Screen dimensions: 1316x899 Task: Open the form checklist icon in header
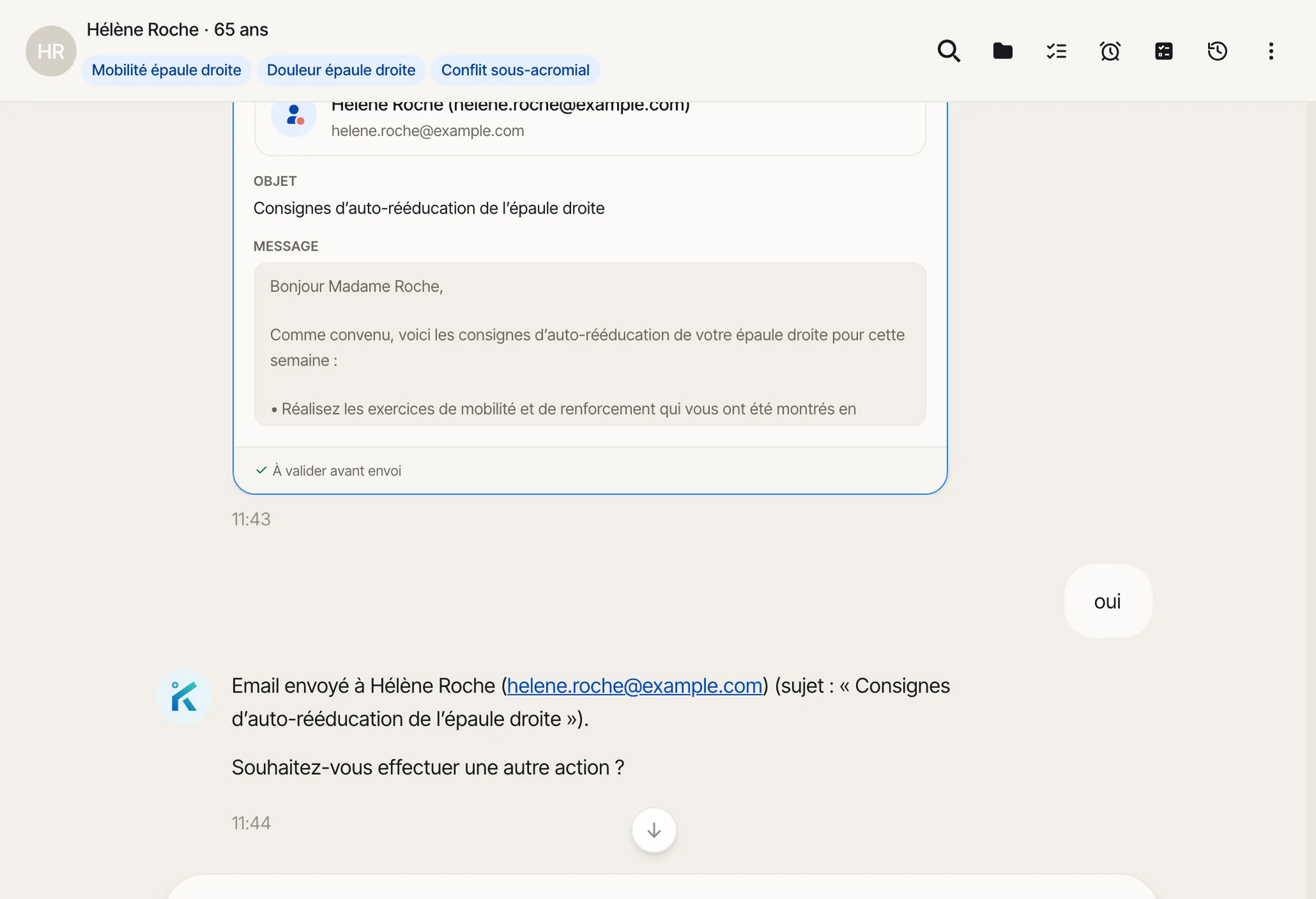(1163, 51)
